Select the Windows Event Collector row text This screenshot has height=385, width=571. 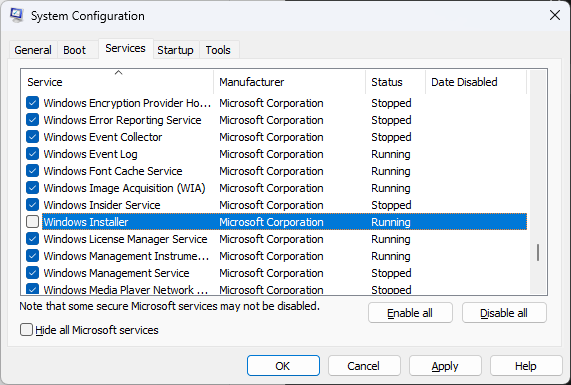[x=103, y=137]
